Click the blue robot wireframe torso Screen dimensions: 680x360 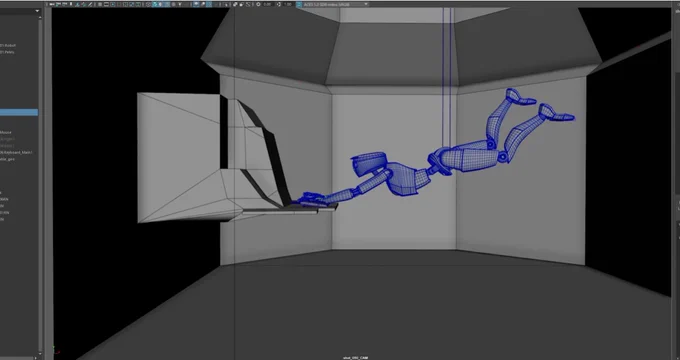403,179
